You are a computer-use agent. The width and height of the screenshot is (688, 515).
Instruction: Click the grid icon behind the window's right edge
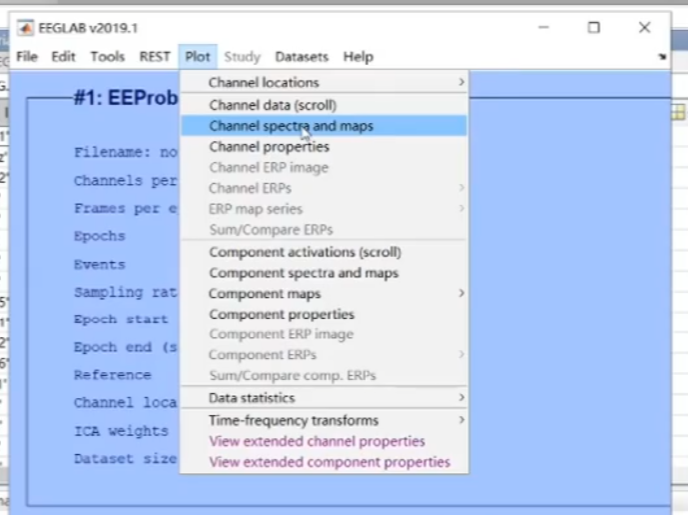pyautogui.click(x=678, y=112)
